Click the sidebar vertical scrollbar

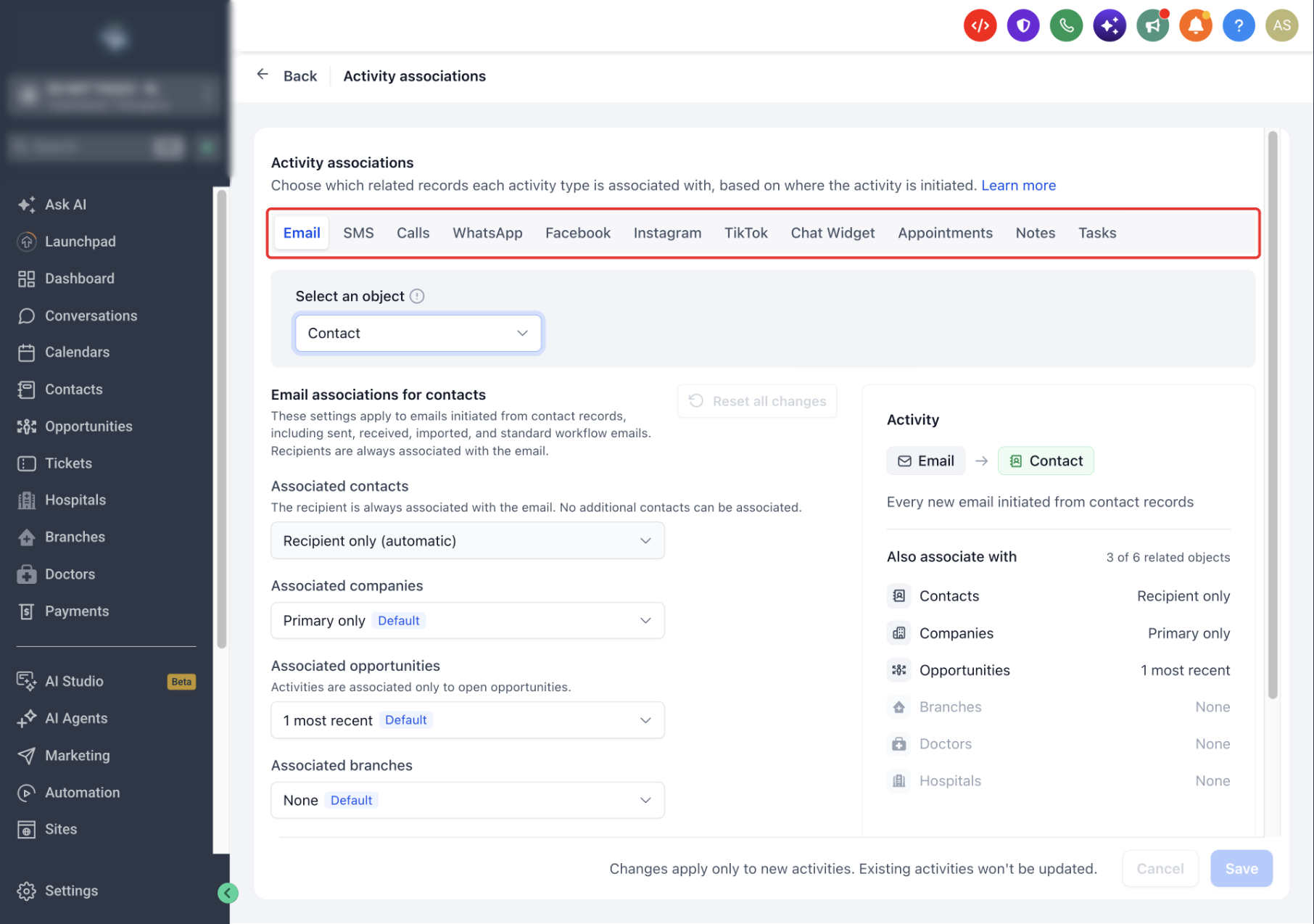point(222,419)
